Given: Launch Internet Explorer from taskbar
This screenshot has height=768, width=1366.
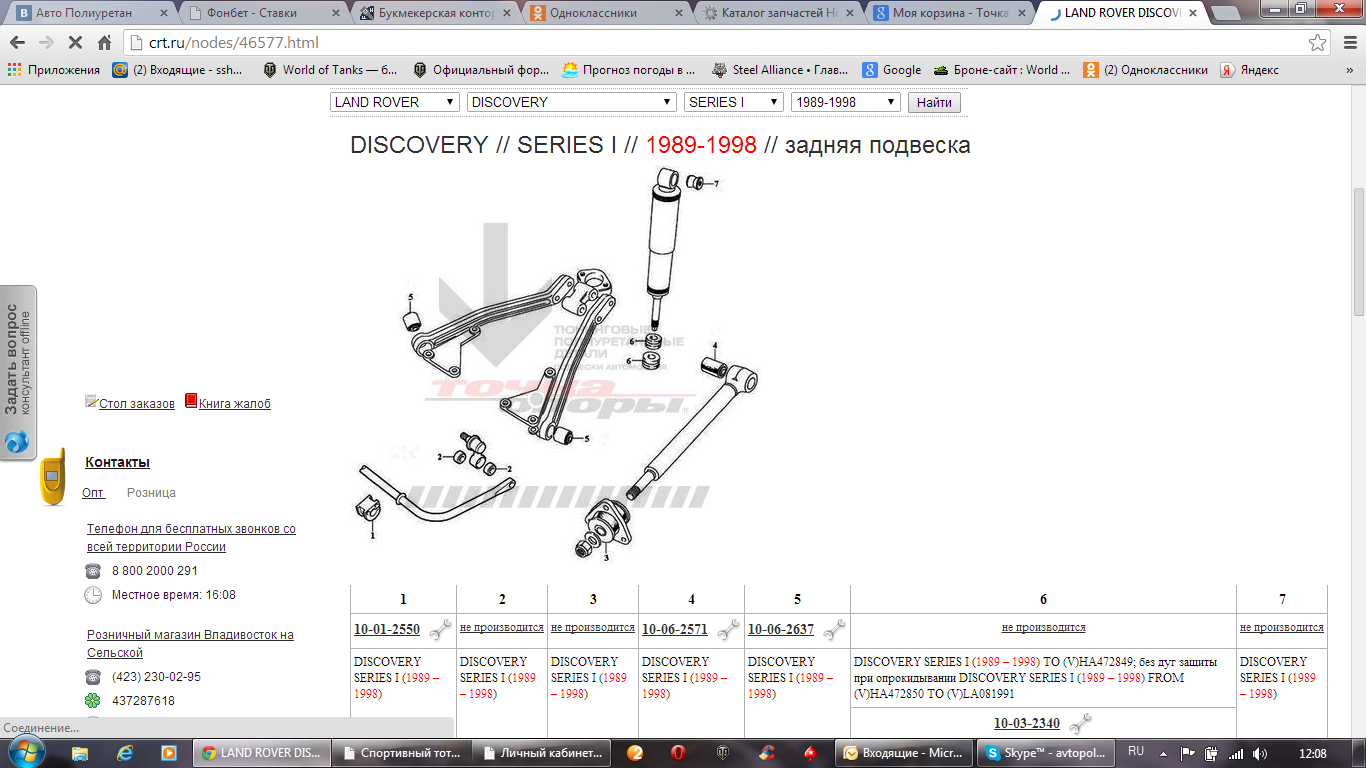Looking at the screenshot, I should click(125, 752).
